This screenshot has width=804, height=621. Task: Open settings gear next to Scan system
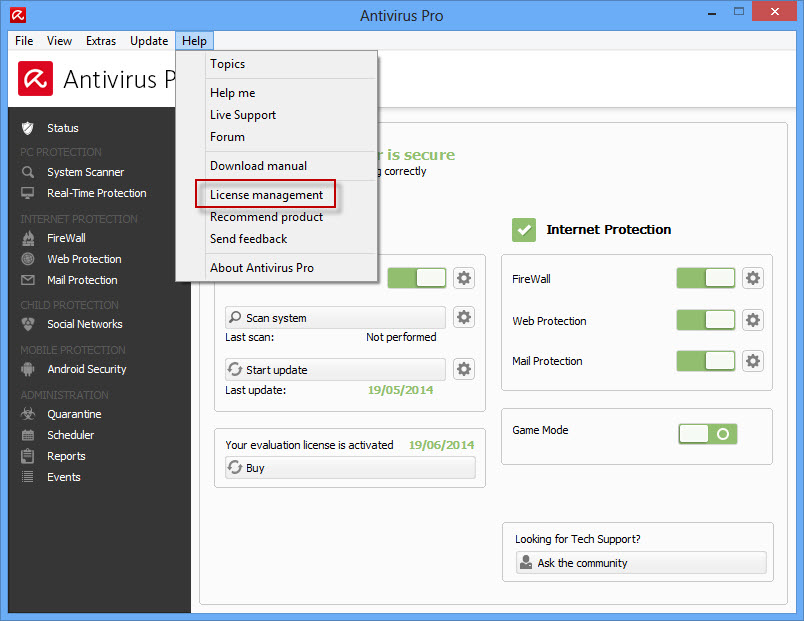coord(464,317)
